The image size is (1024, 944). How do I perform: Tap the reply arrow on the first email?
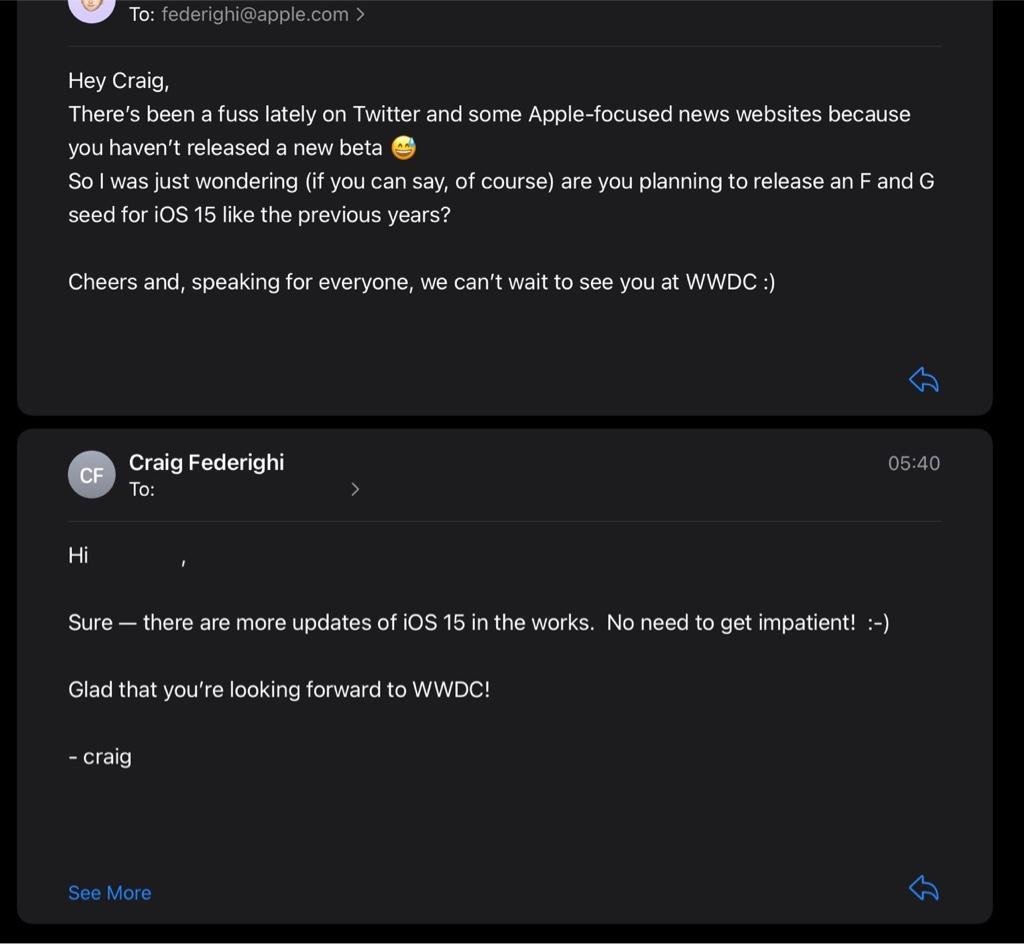(923, 380)
